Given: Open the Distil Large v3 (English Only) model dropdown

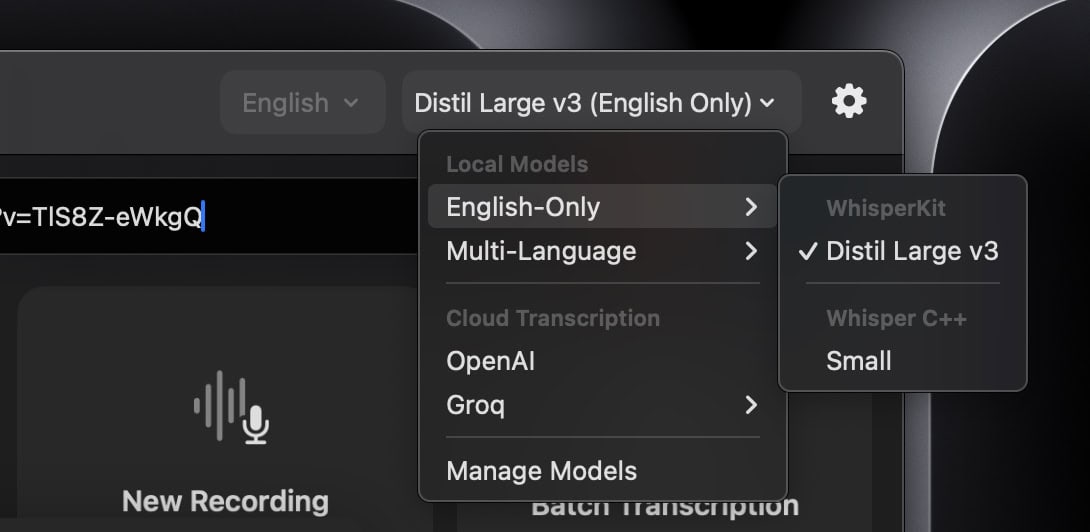Looking at the screenshot, I should (594, 103).
